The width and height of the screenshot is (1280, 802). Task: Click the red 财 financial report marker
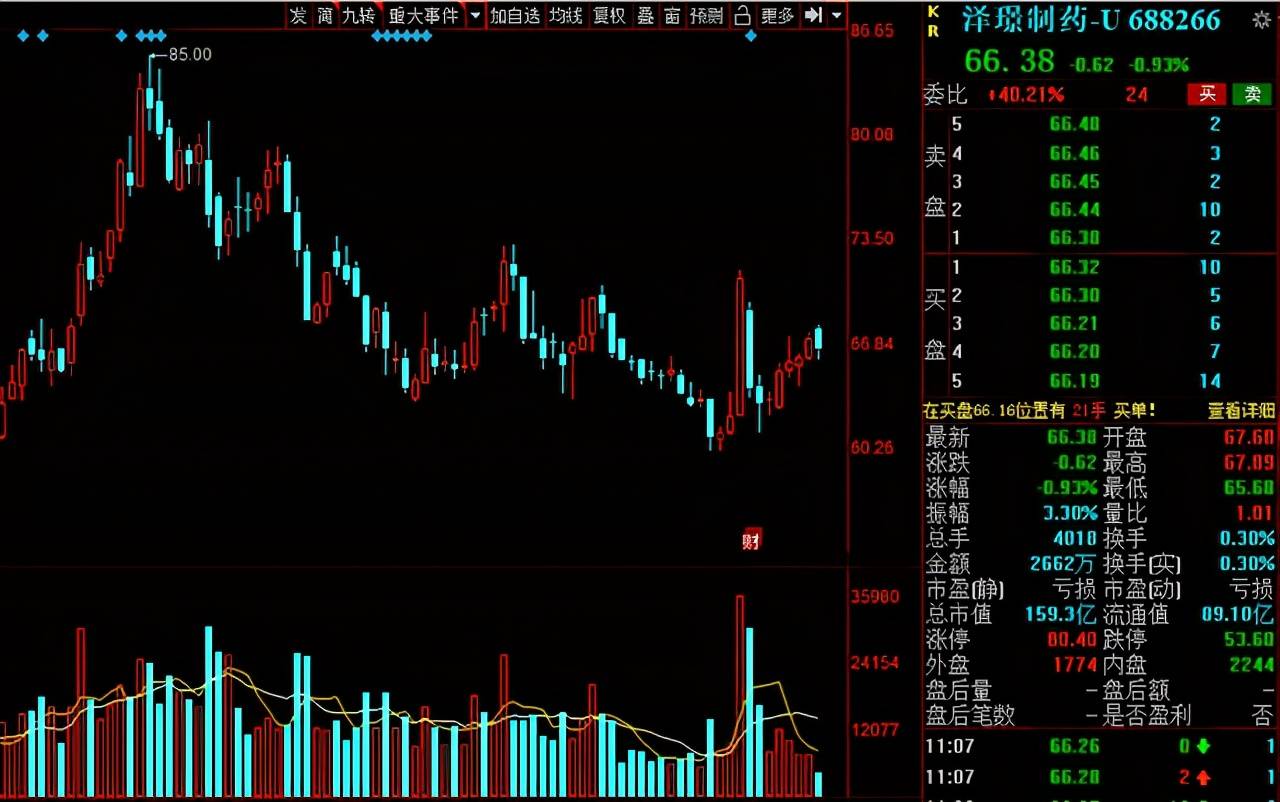tap(751, 539)
